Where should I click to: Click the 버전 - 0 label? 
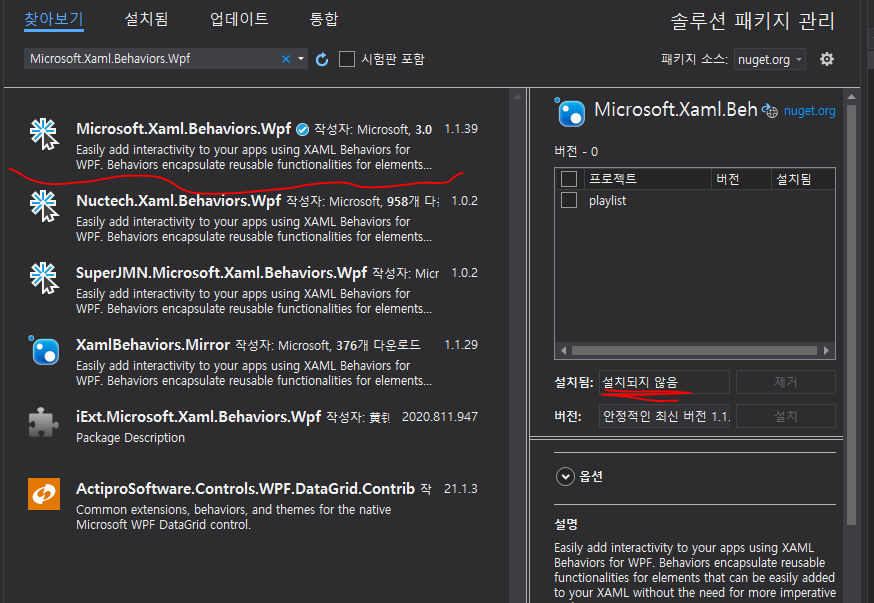[x=576, y=152]
